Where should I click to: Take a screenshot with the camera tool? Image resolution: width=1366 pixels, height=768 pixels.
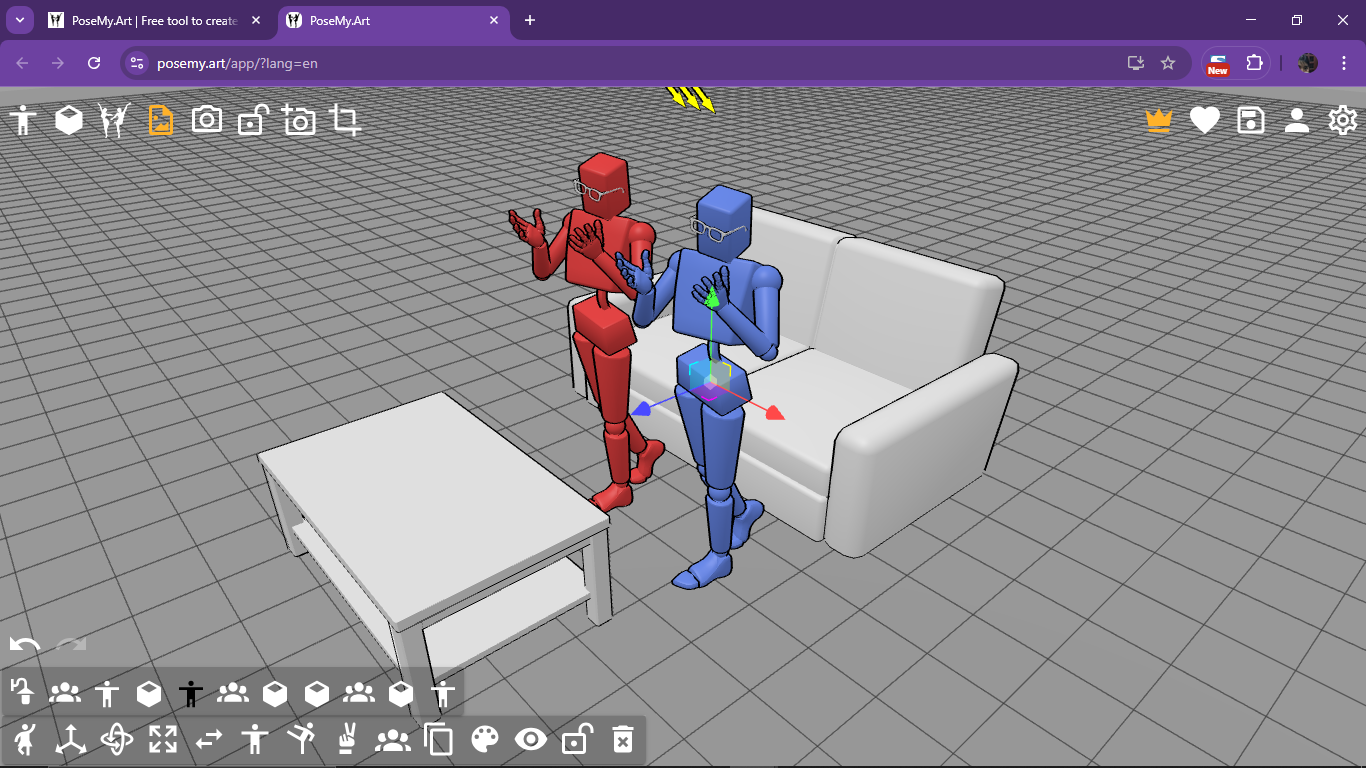pyautogui.click(x=205, y=120)
